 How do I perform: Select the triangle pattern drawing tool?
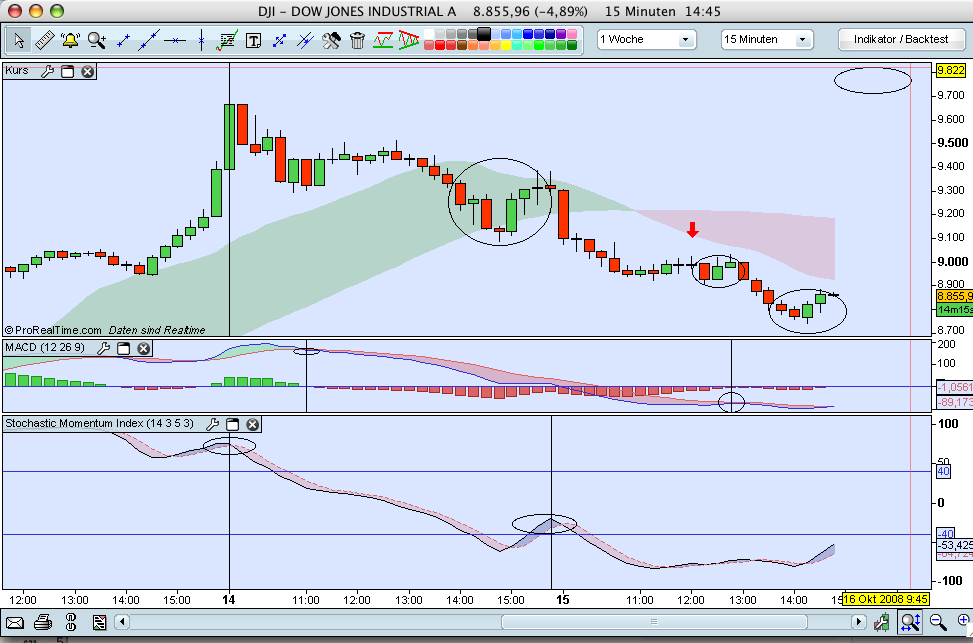[x=409, y=41]
